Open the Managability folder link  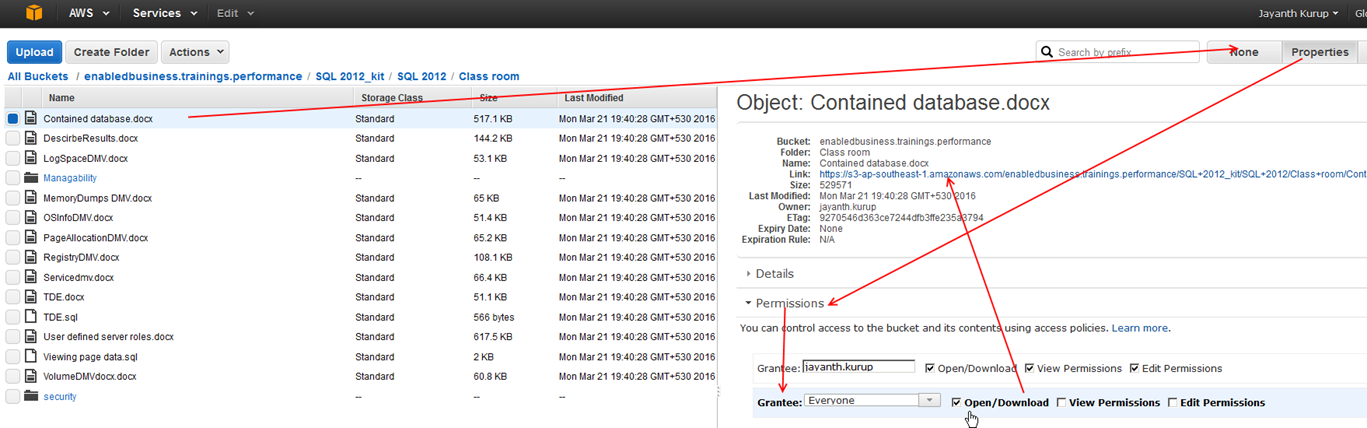tap(70, 178)
